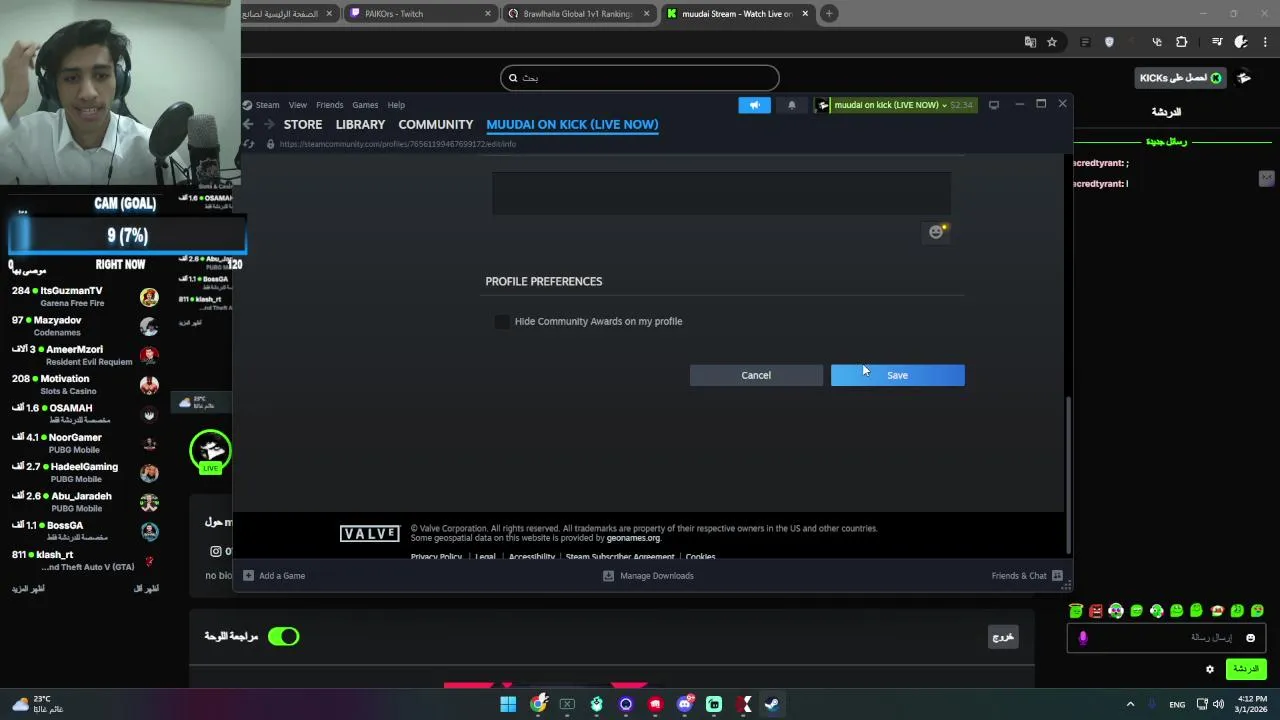Screen dimensions: 1280x720
Task: Open Steam Subscriber Agreement link
Action: click(620, 557)
